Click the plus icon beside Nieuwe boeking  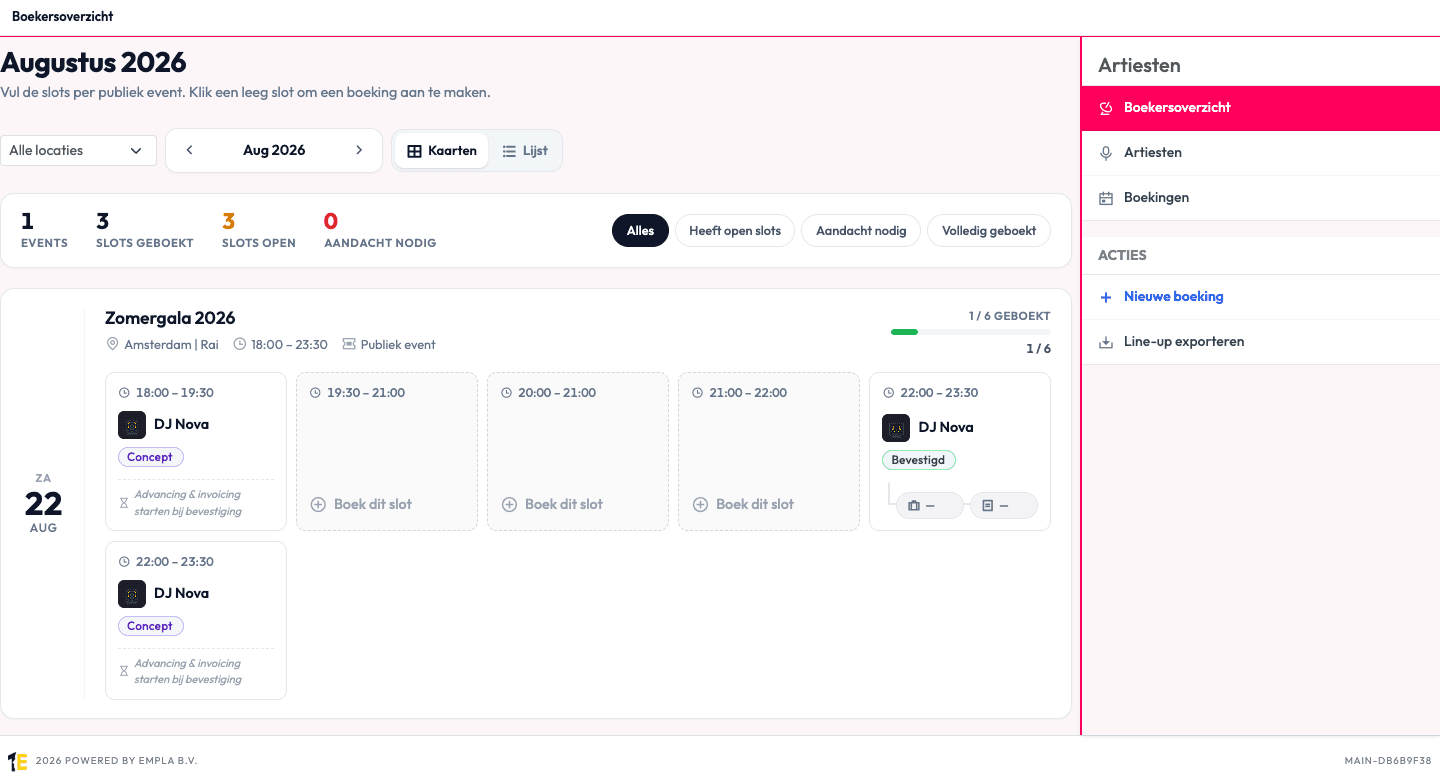coord(1106,297)
